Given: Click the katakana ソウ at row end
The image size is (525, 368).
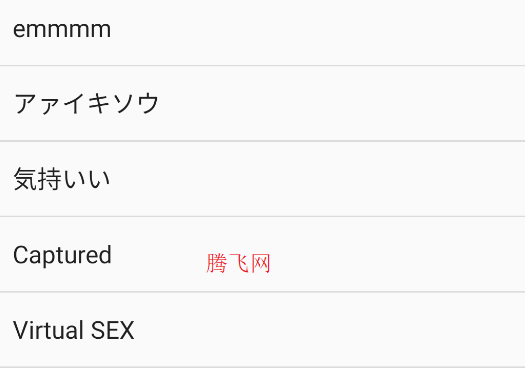Looking at the screenshot, I should (x=136, y=103).
